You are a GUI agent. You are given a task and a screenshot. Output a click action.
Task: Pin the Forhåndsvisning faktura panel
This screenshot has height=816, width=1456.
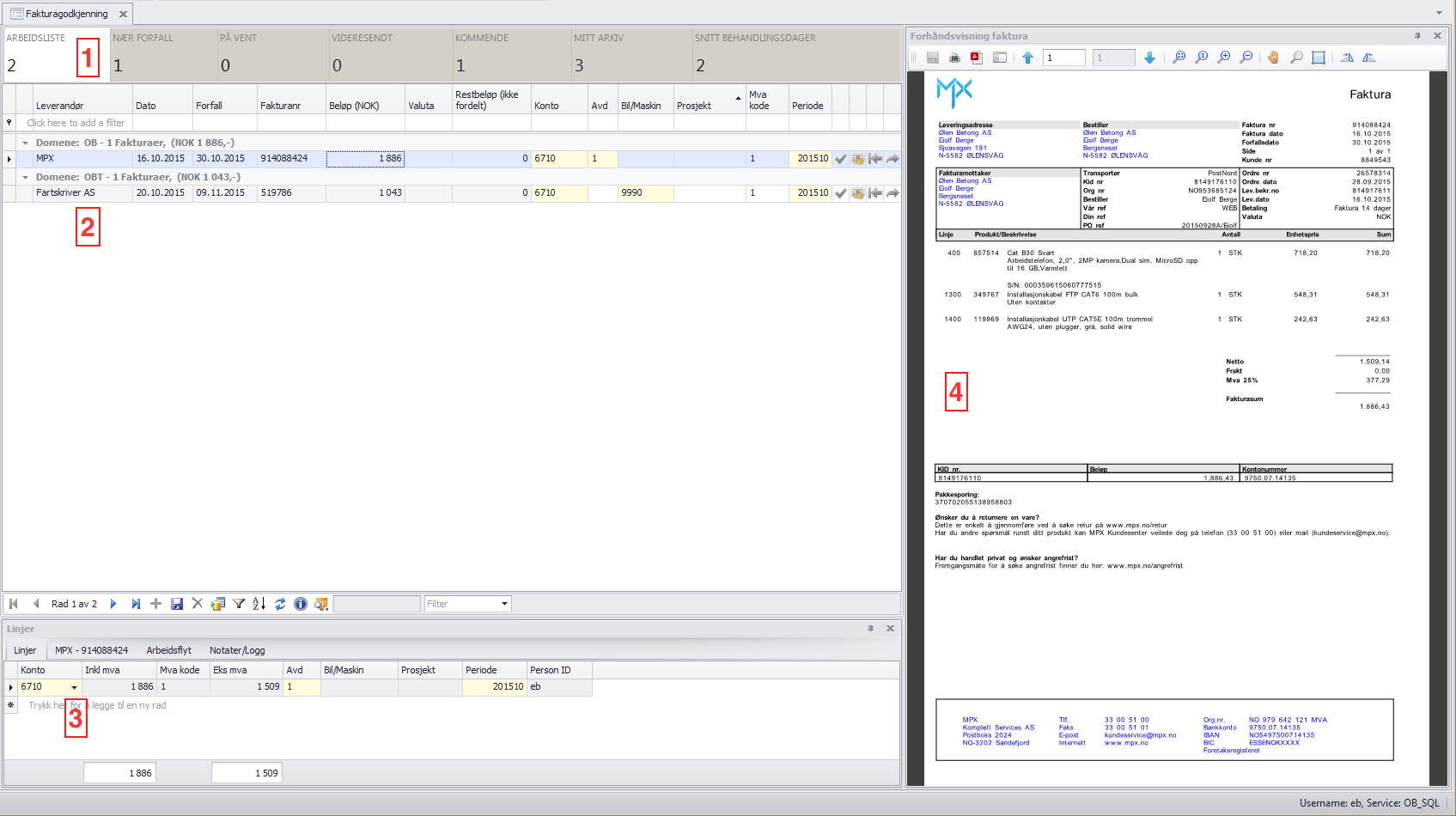tap(1417, 36)
